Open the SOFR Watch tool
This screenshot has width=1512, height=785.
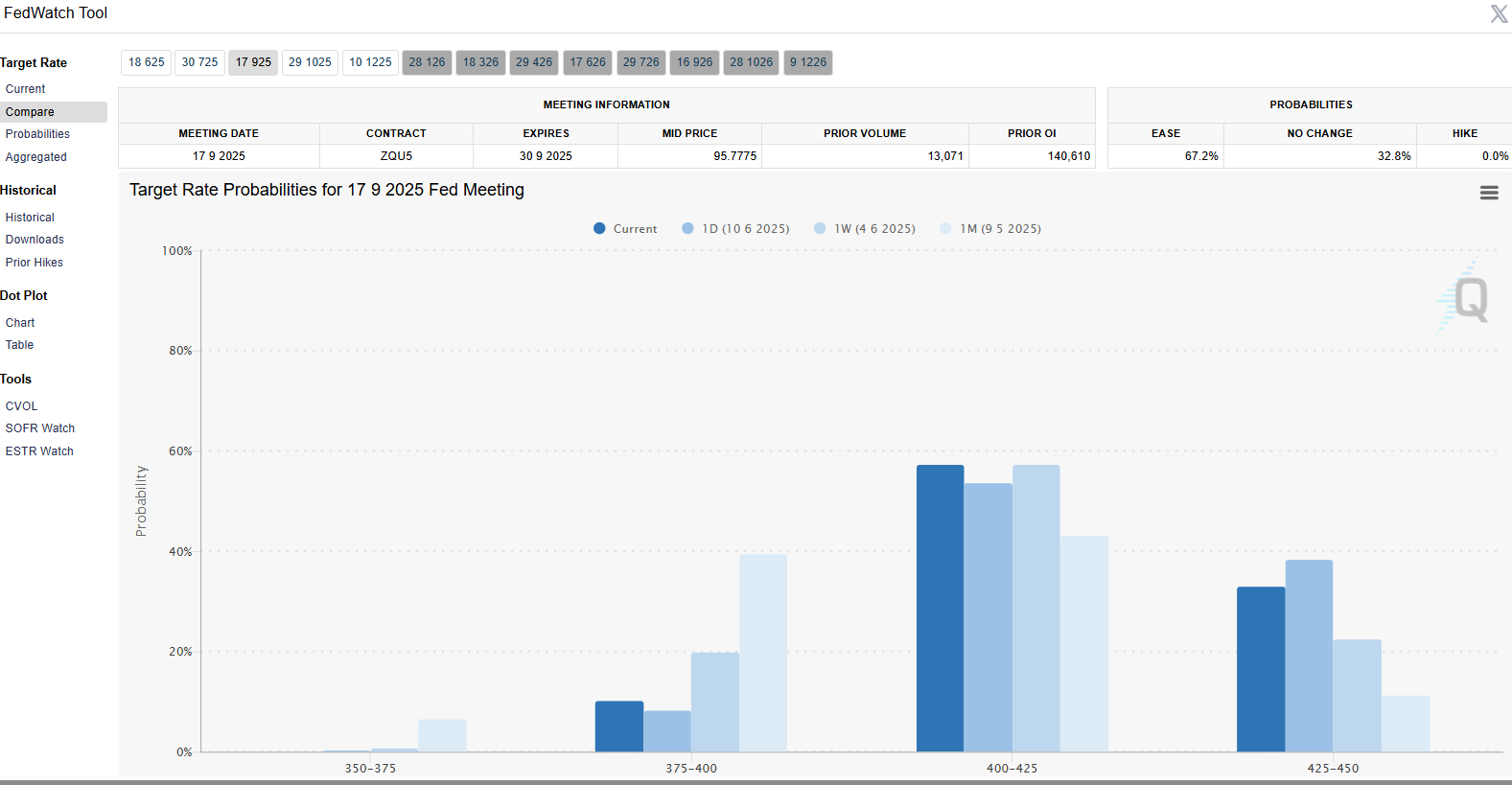click(40, 428)
